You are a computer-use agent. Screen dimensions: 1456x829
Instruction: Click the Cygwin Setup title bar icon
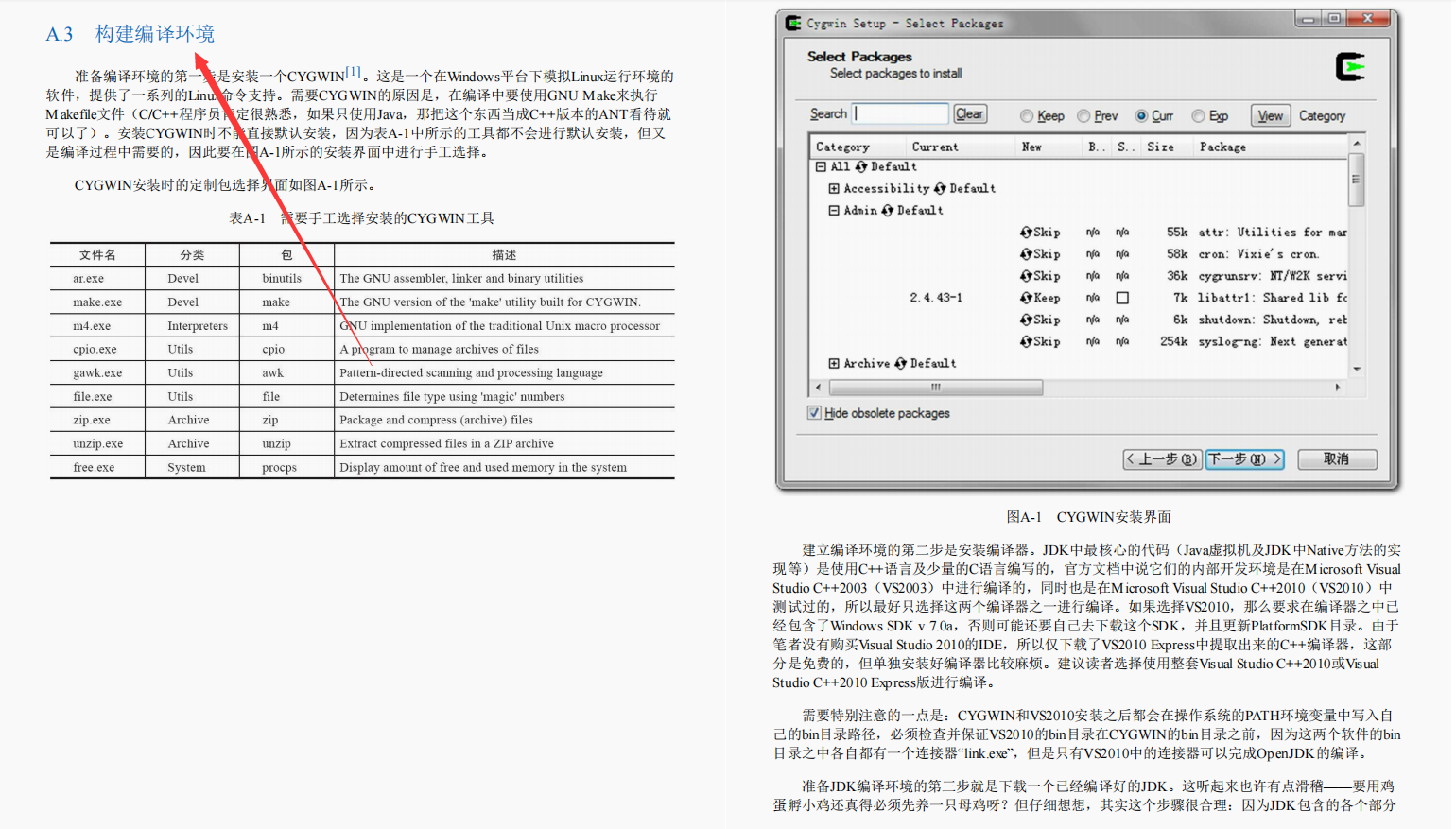(x=793, y=23)
